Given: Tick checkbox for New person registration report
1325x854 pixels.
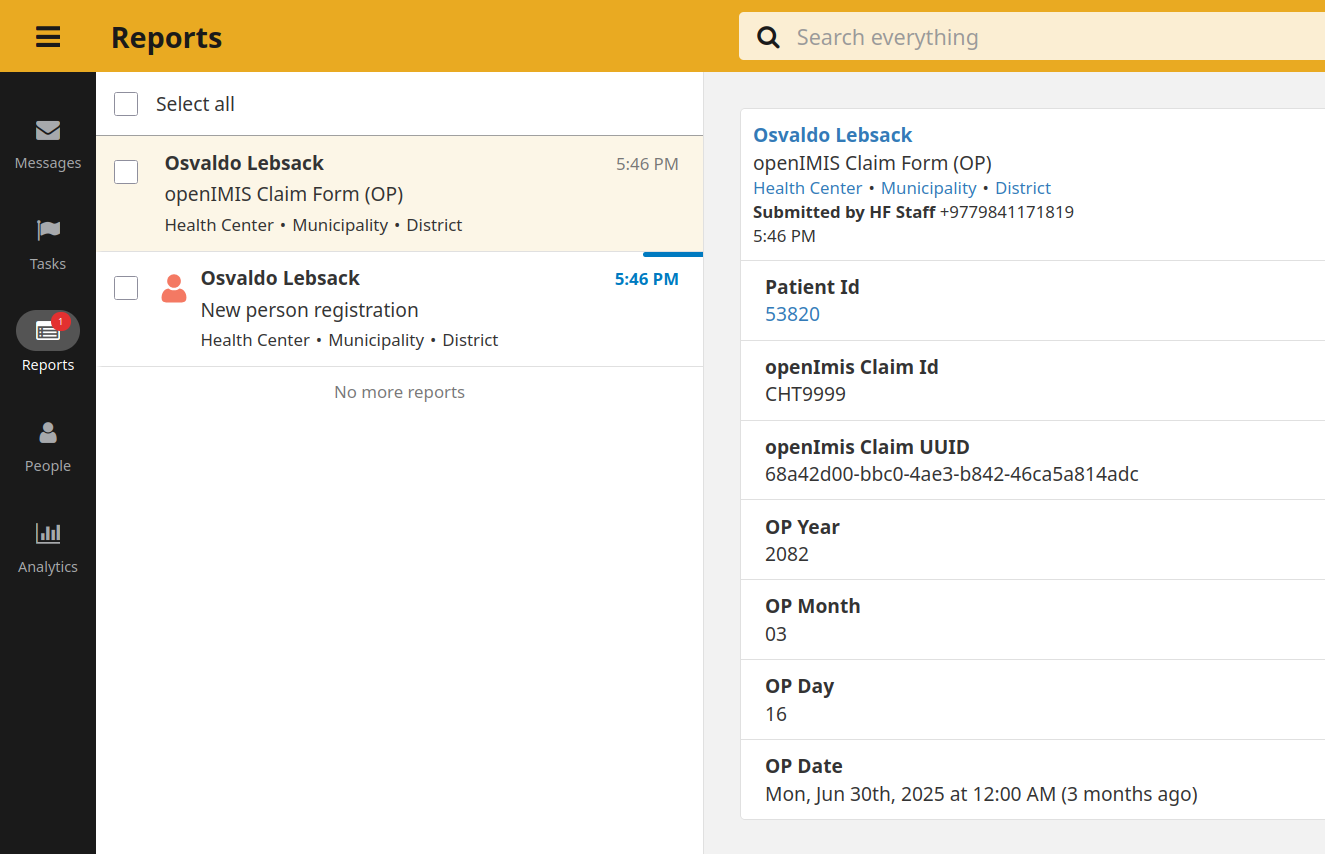Looking at the screenshot, I should (126, 288).
